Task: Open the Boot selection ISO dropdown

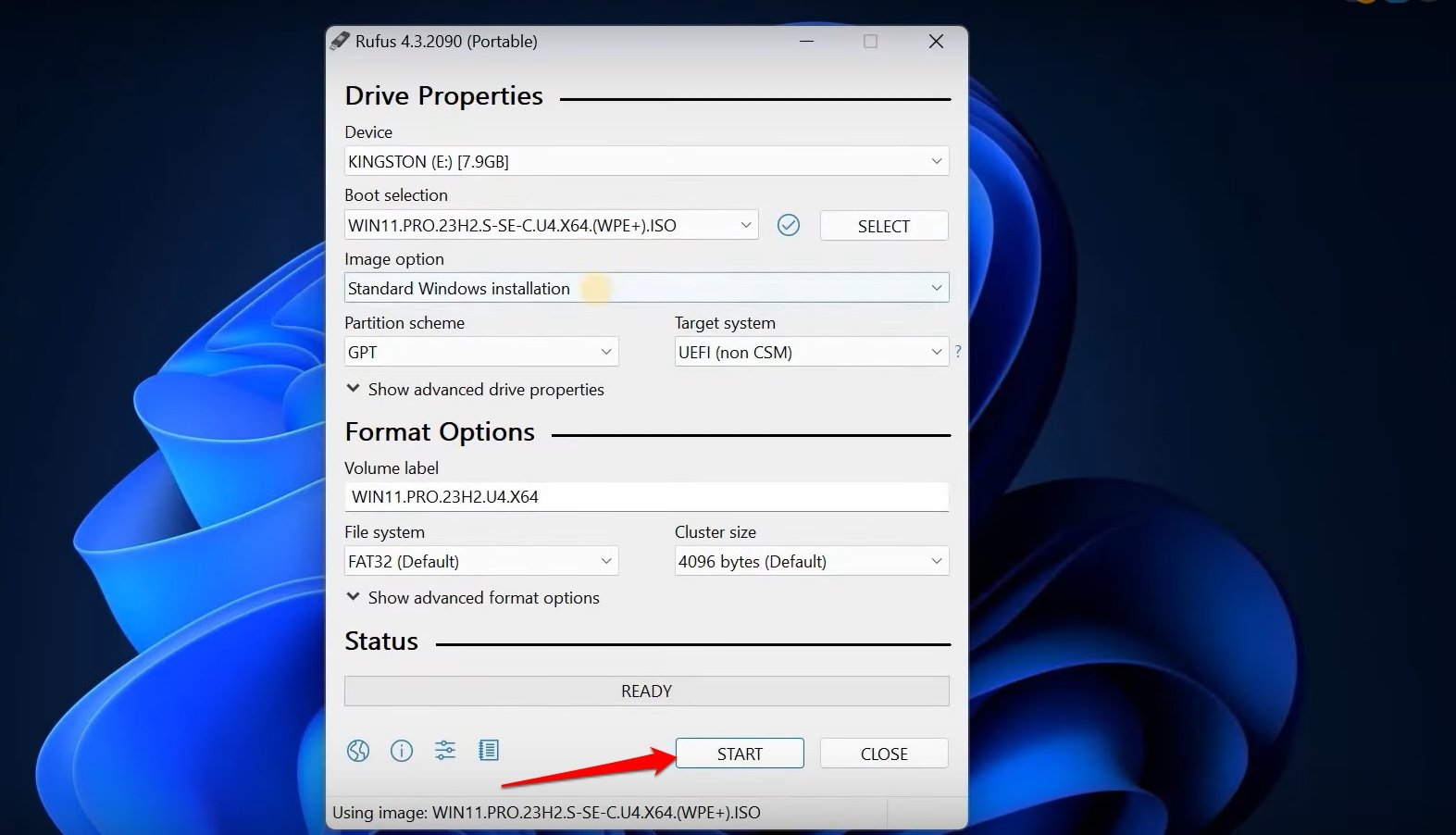Action: [551, 225]
